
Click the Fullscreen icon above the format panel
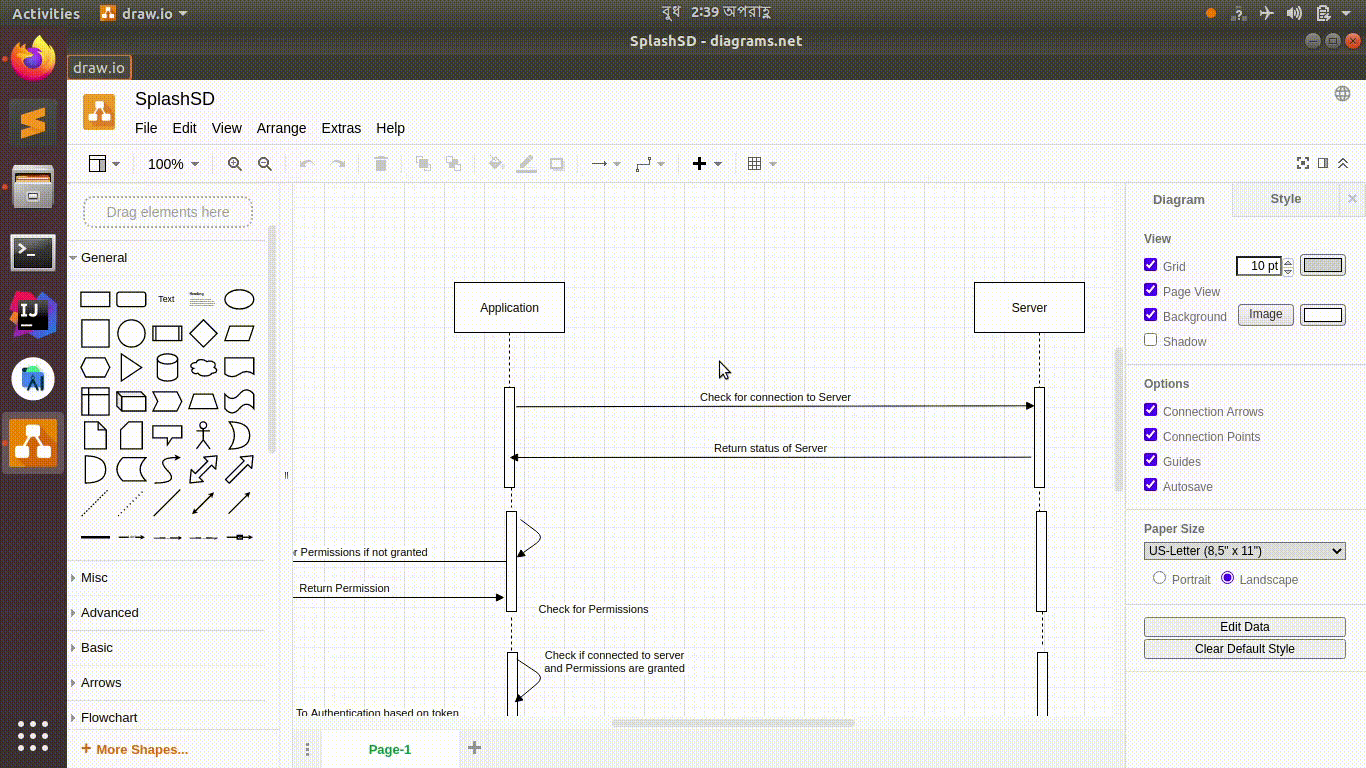[1302, 162]
